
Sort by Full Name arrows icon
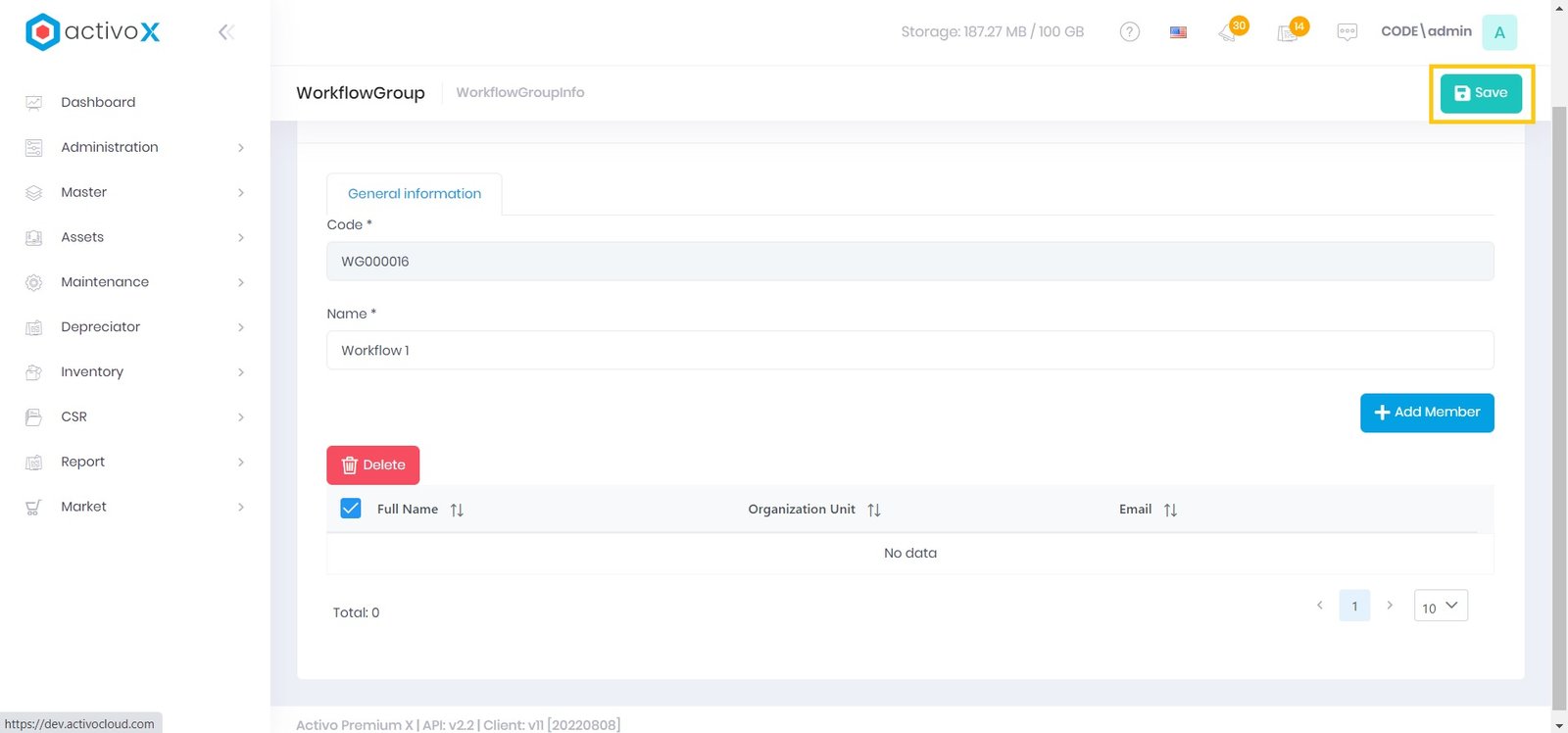(x=457, y=510)
